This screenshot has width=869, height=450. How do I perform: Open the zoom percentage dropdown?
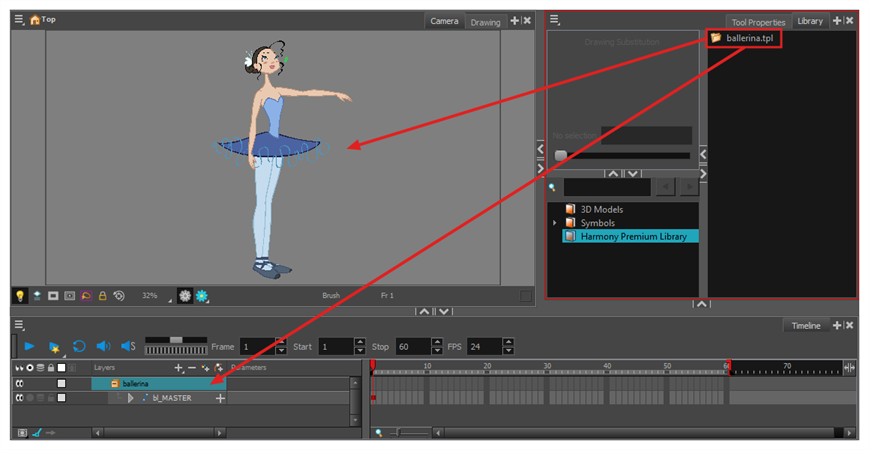(x=150, y=296)
